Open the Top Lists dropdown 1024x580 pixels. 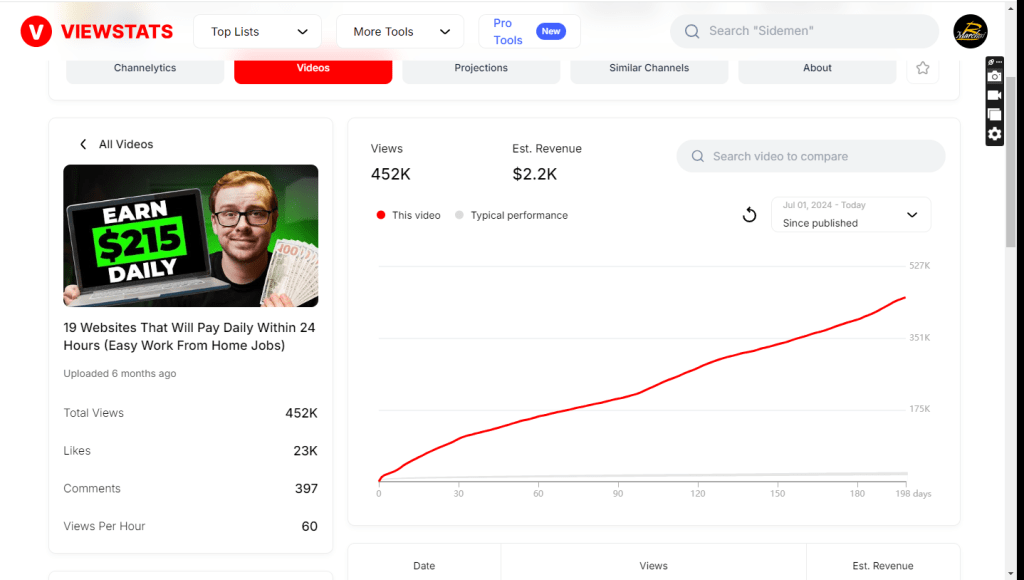(x=257, y=31)
